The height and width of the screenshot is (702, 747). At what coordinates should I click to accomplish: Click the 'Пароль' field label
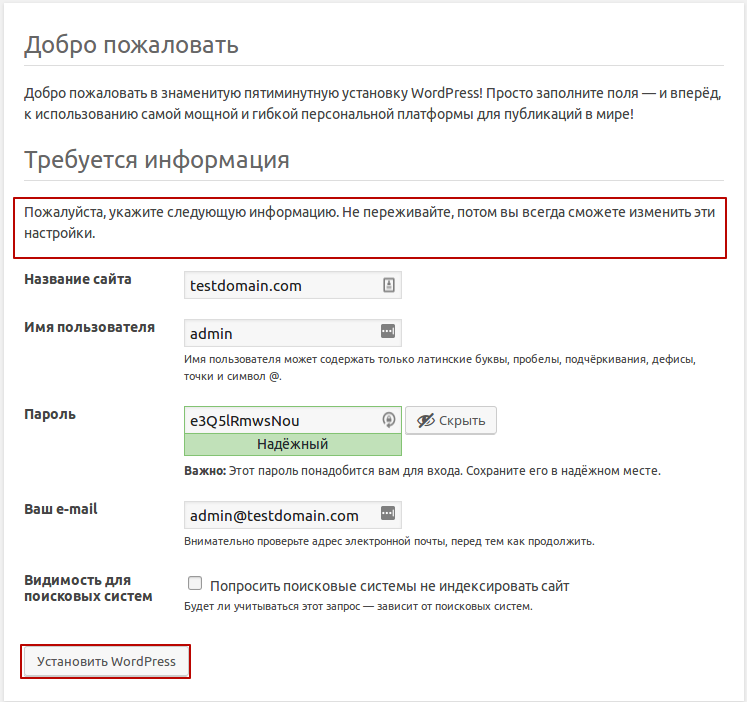pyautogui.click(x=50, y=414)
